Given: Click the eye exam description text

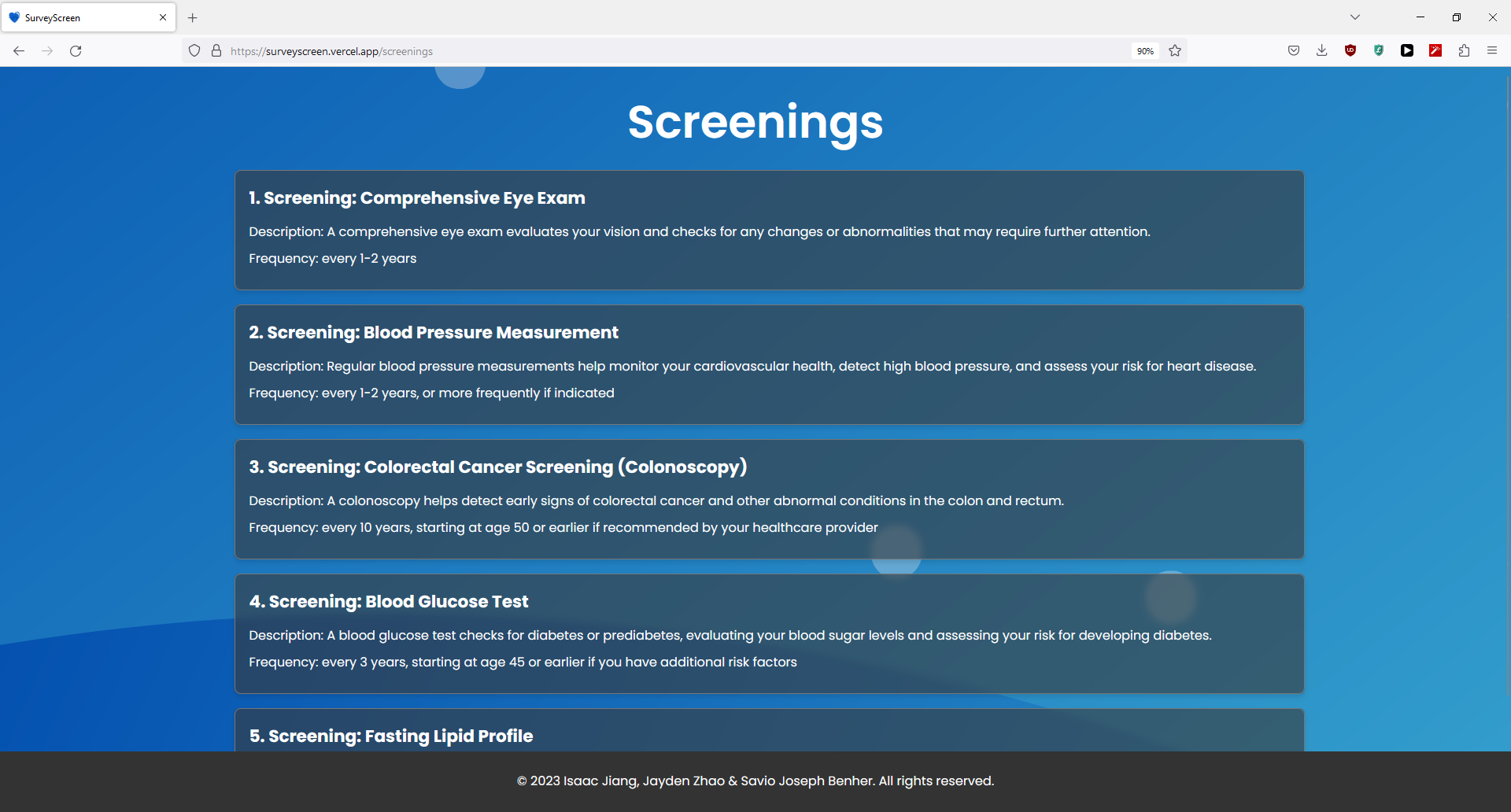Looking at the screenshot, I should point(700,232).
